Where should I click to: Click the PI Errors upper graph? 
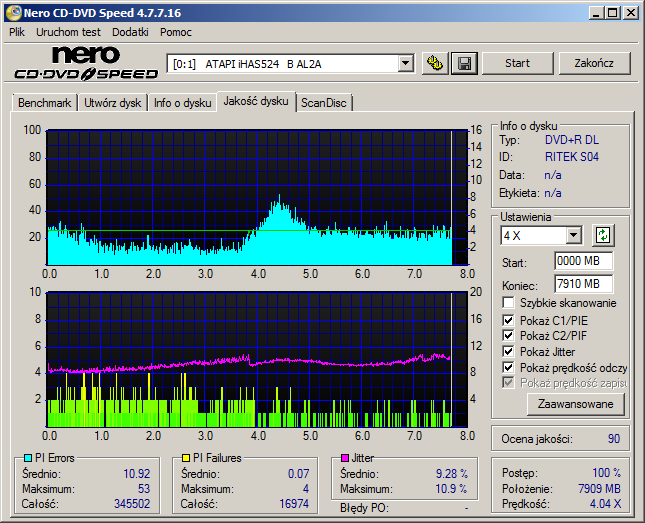[x=257, y=198]
